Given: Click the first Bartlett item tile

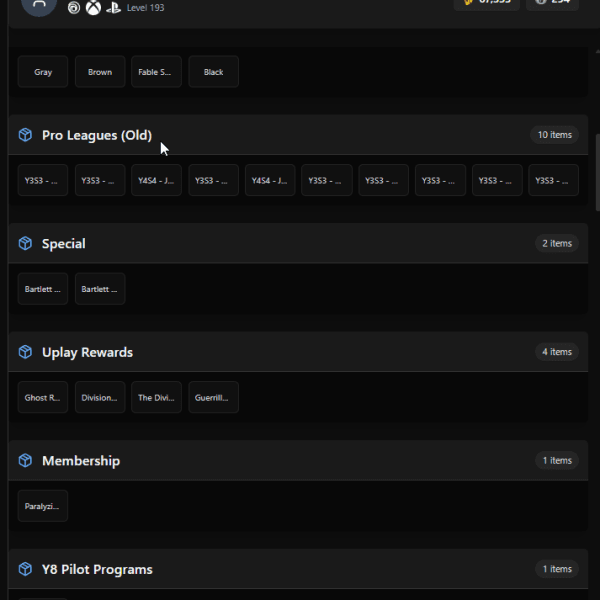Looking at the screenshot, I should (x=43, y=289).
